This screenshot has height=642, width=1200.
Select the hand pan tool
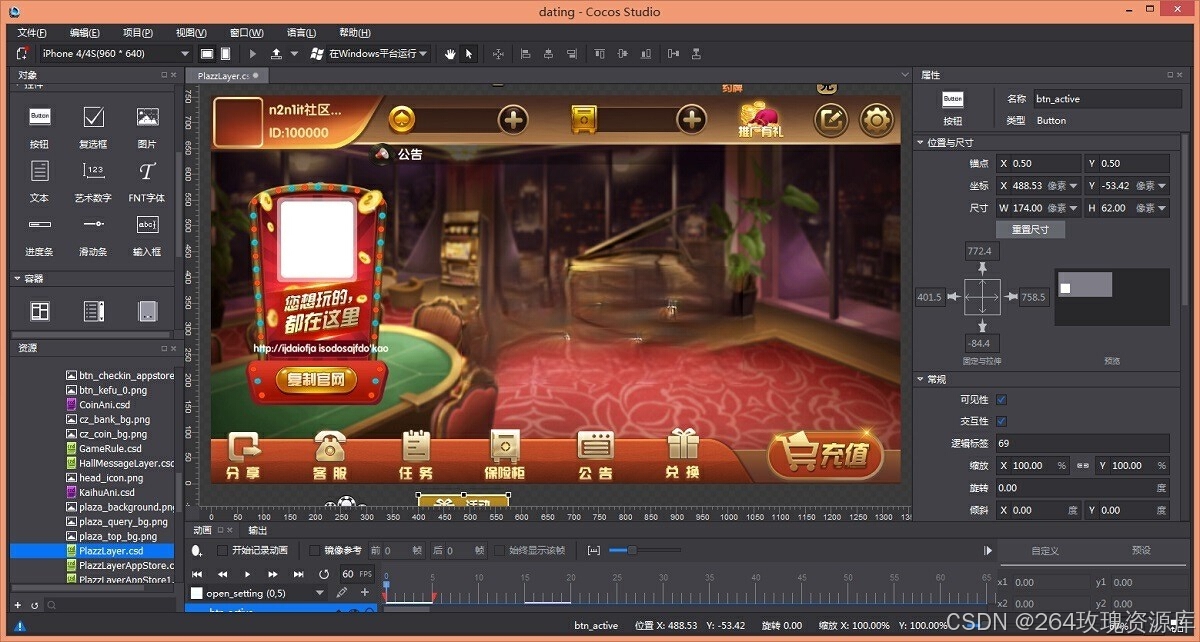[x=450, y=53]
